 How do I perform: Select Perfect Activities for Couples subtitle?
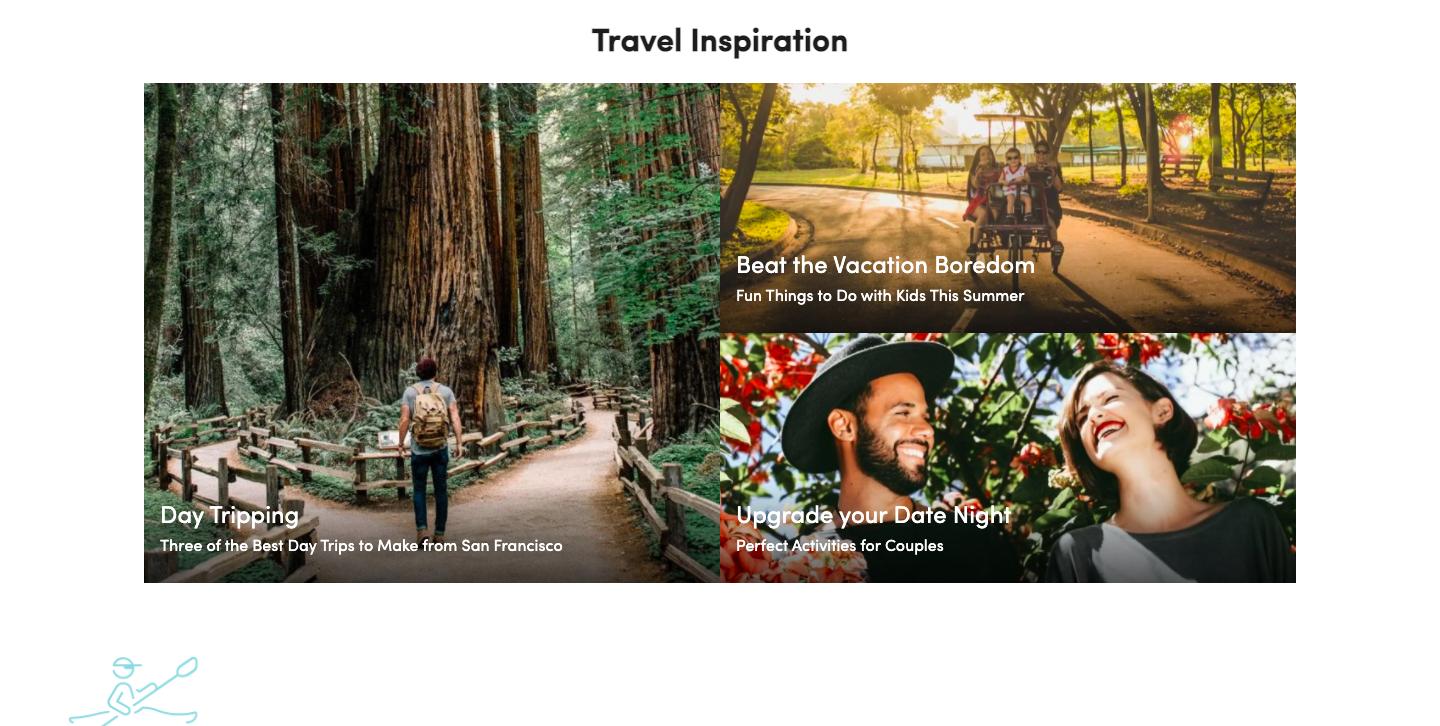pyautogui.click(x=840, y=546)
